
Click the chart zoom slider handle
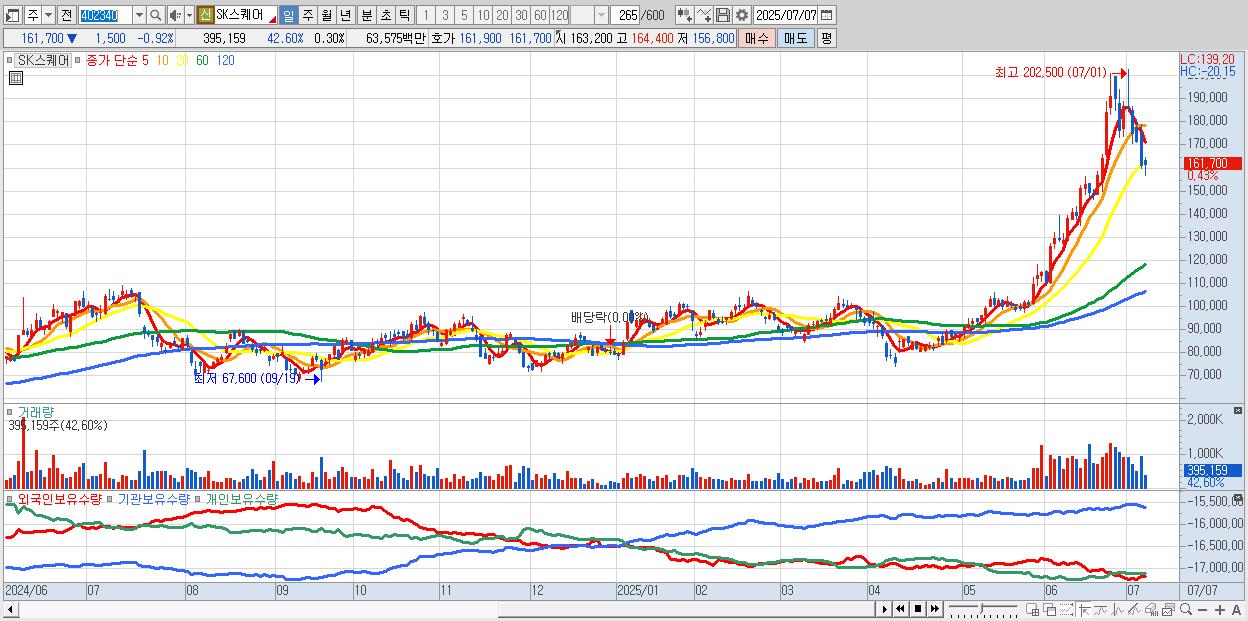click(981, 608)
